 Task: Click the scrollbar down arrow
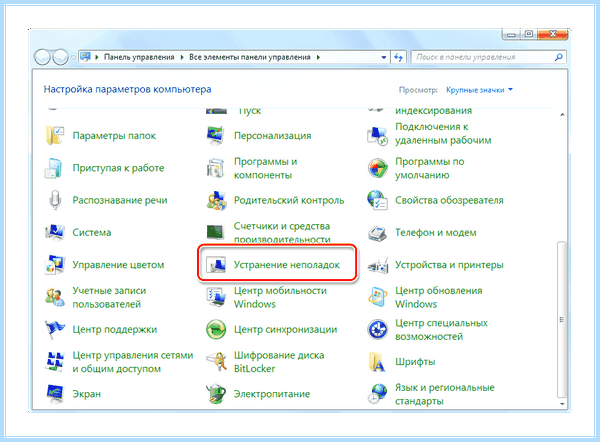[562, 404]
